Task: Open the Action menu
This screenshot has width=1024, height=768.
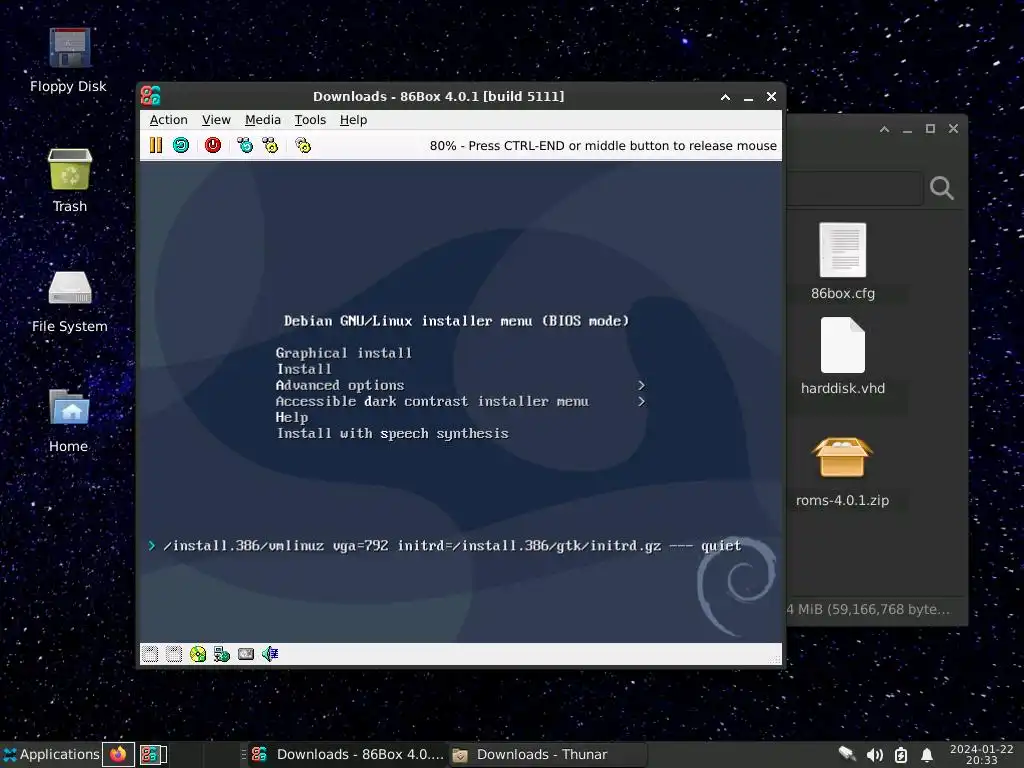Action: (x=168, y=120)
